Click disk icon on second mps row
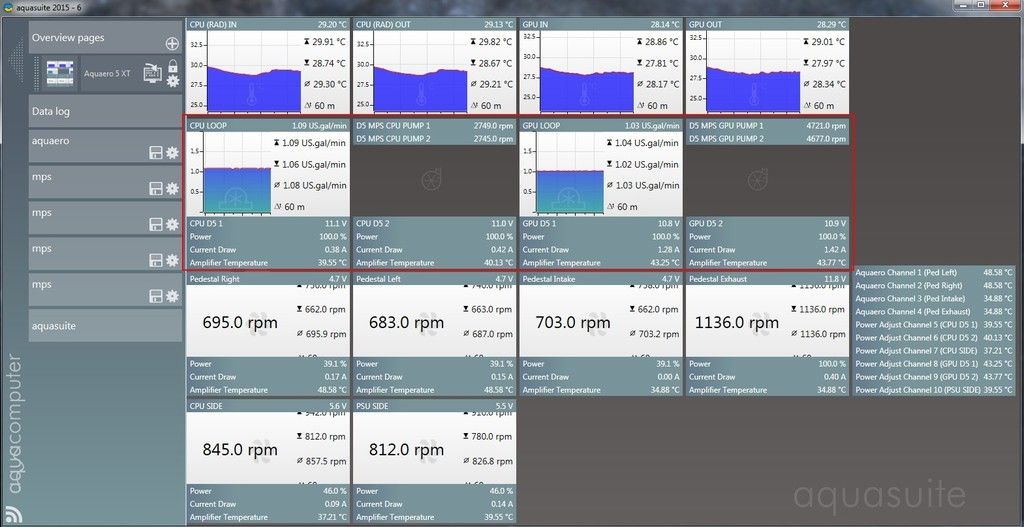Viewport: 1024px width, 527px height. tap(156, 225)
